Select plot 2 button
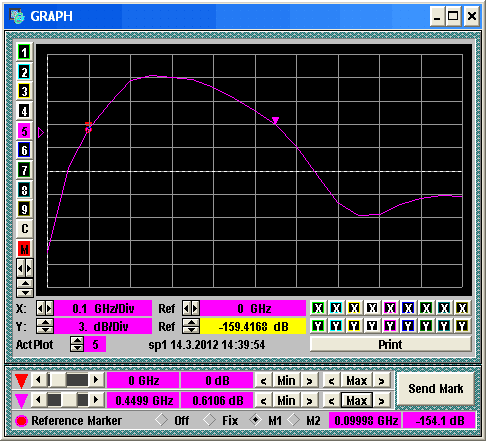 pyautogui.click(x=24, y=72)
